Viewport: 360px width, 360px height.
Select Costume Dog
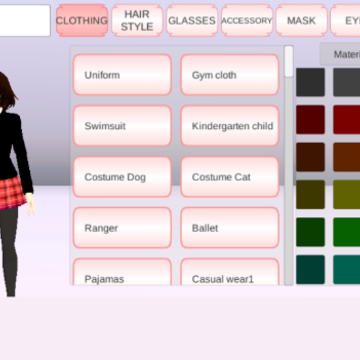point(122,177)
